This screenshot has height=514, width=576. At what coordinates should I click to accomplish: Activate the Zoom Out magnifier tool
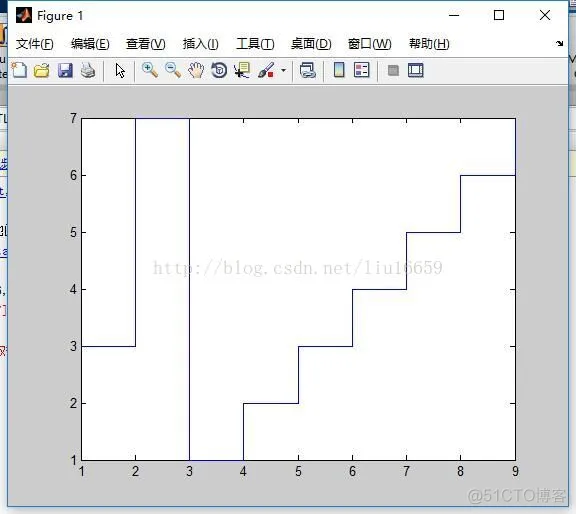click(x=173, y=70)
